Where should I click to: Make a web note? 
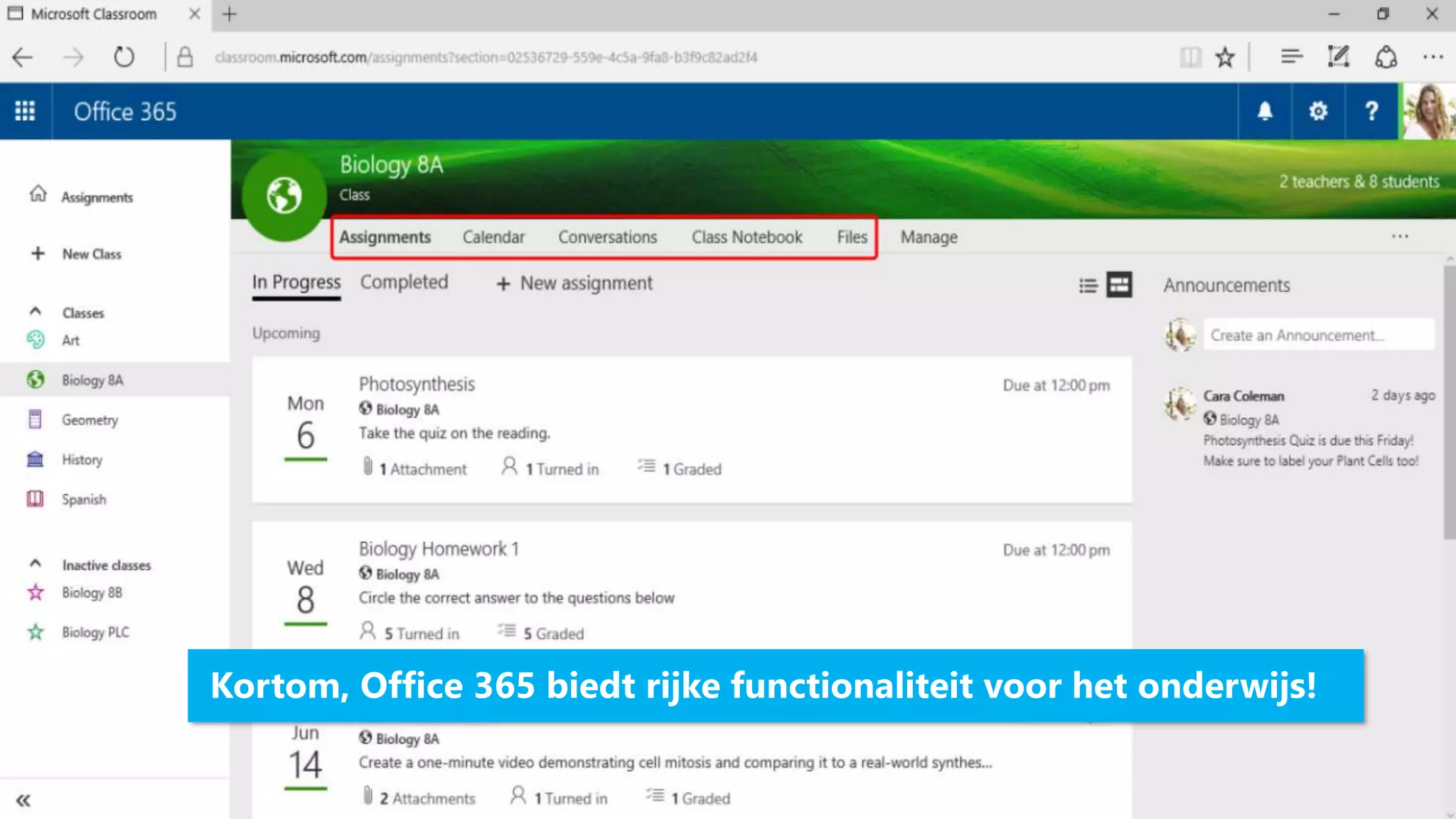tap(1339, 56)
